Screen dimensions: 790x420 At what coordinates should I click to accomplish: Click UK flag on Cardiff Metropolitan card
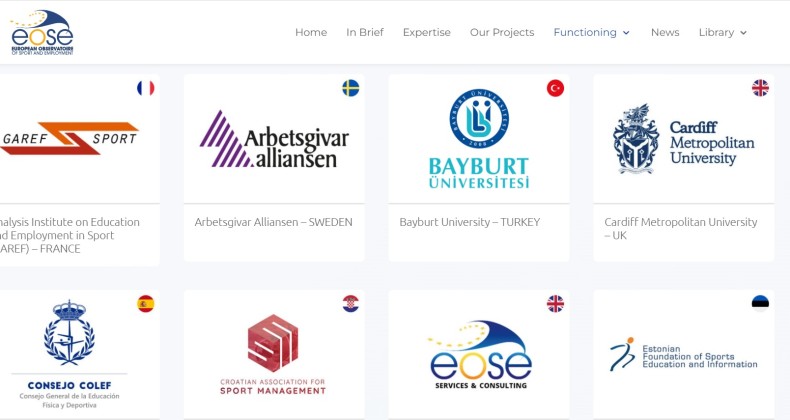pos(760,88)
